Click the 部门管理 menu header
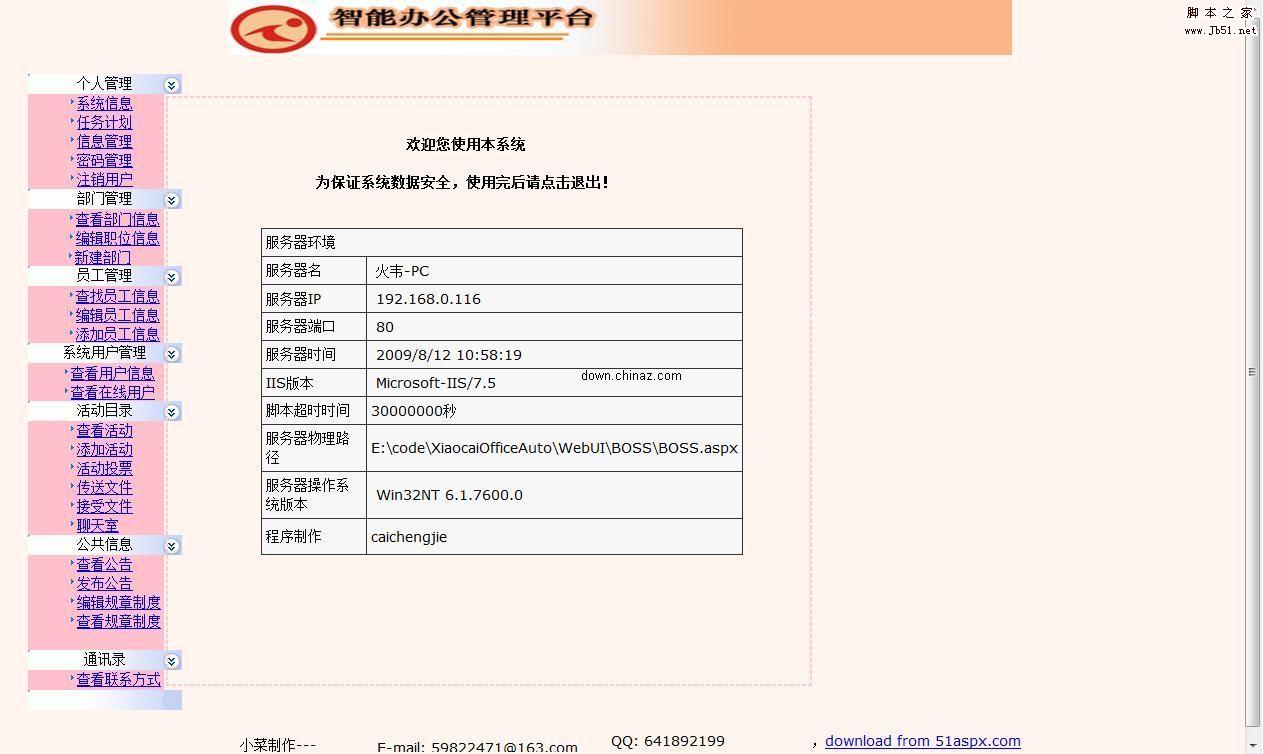This screenshot has width=1263, height=754. (104, 198)
